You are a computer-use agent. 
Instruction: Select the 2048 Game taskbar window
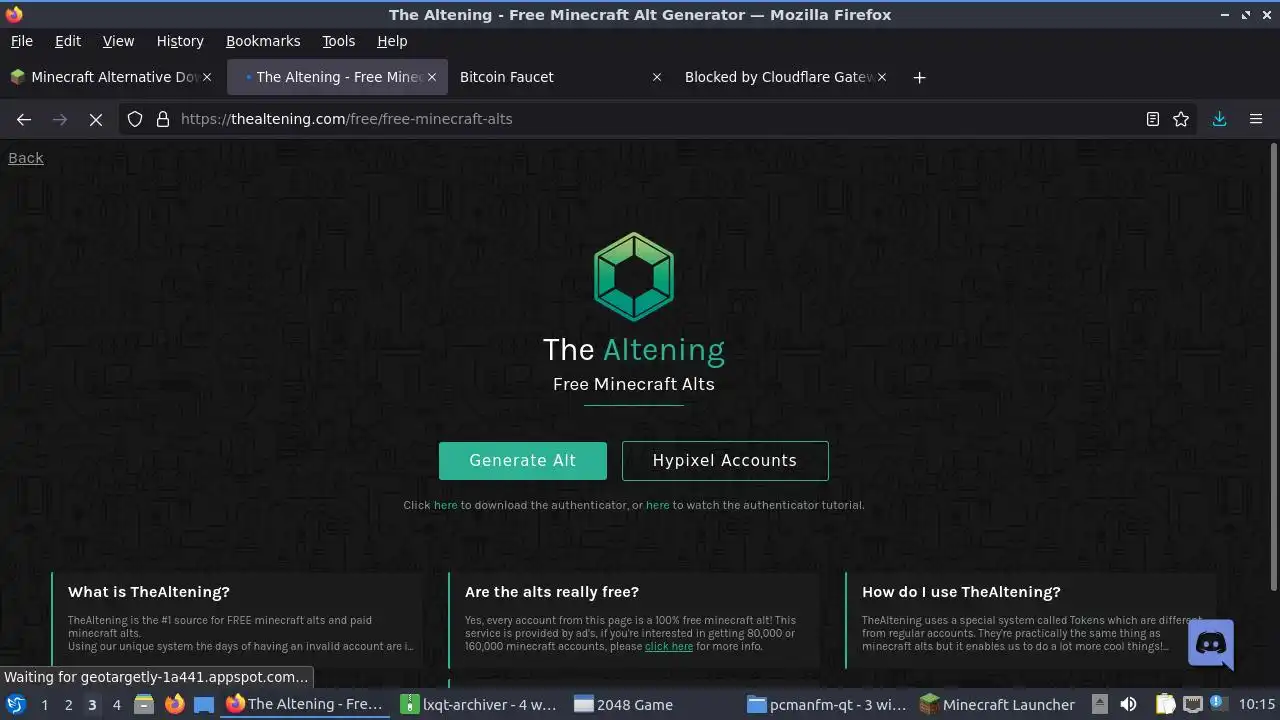[653, 704]
